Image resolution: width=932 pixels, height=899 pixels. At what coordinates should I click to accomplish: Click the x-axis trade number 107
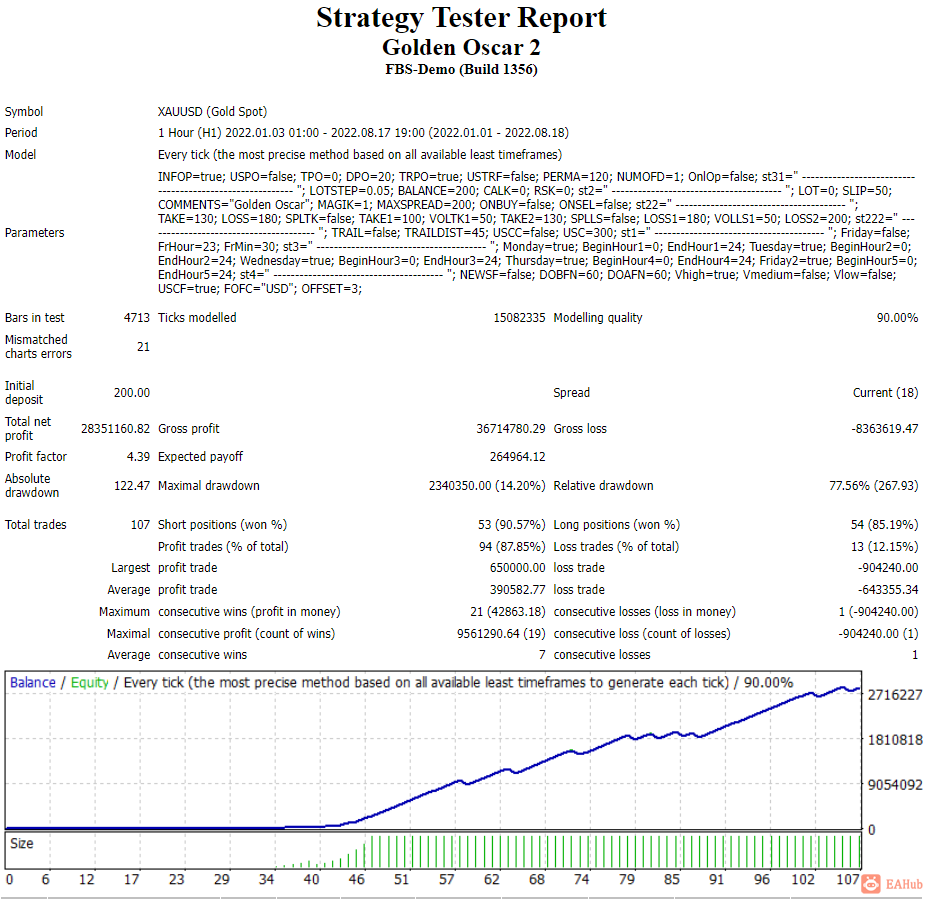coord(848,879)
